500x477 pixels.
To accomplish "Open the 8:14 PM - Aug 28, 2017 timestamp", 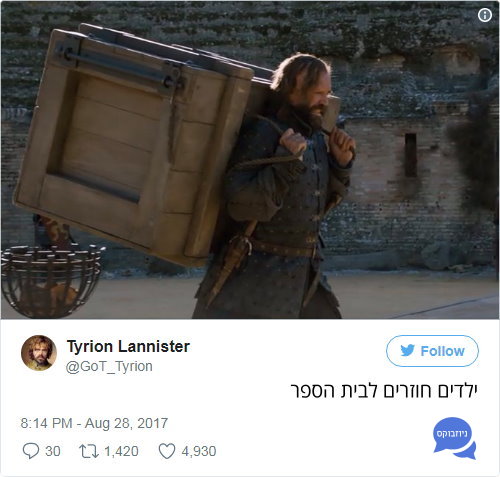I will (x=94, y=423).
